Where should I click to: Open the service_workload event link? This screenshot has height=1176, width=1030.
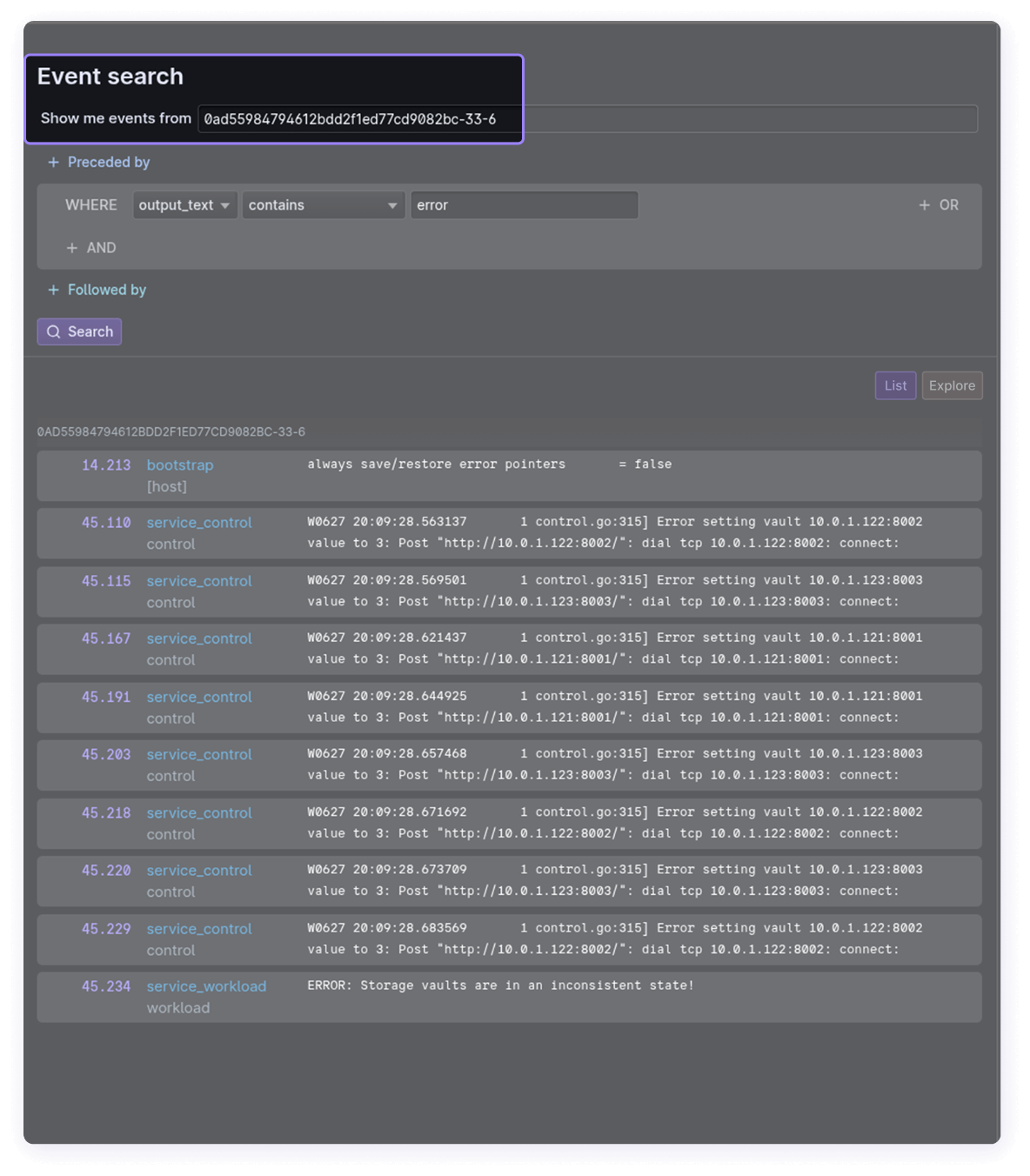pos(206,986)
